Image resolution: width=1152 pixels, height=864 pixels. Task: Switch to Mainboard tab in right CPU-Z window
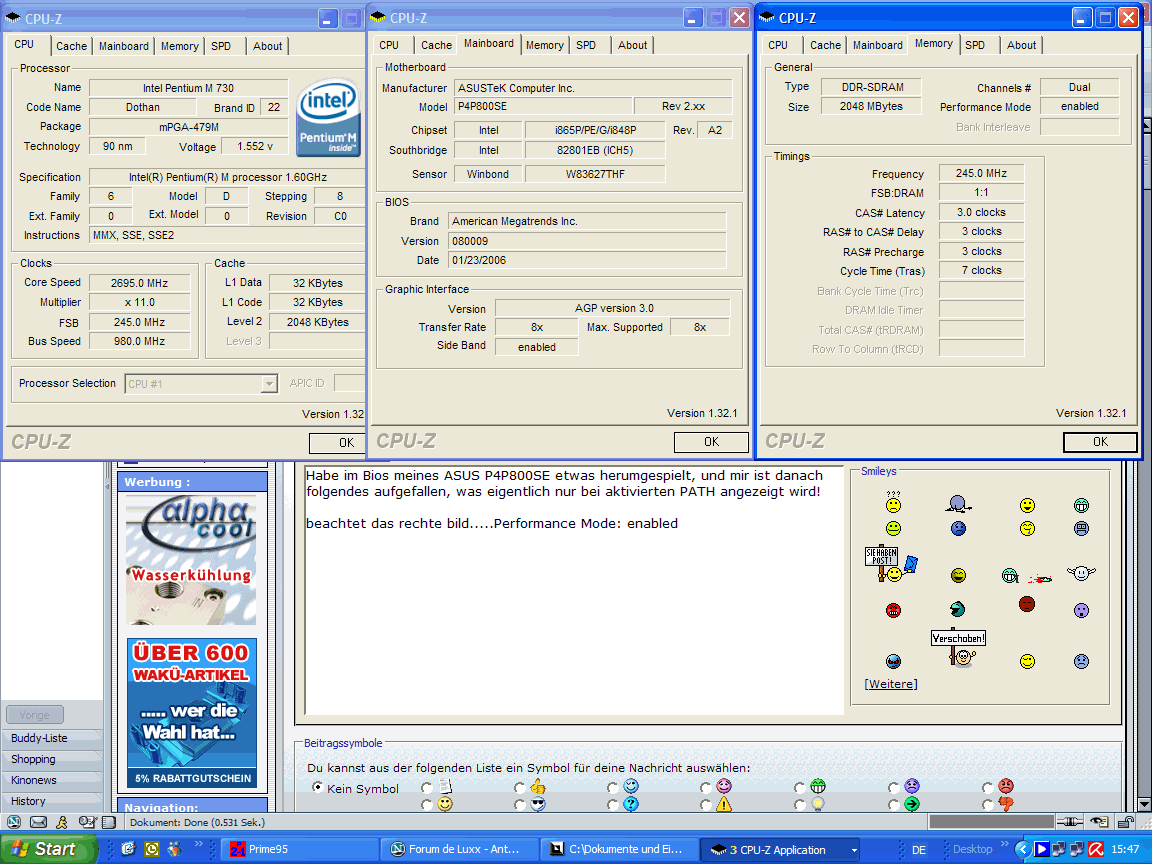(x=877, y=46)
